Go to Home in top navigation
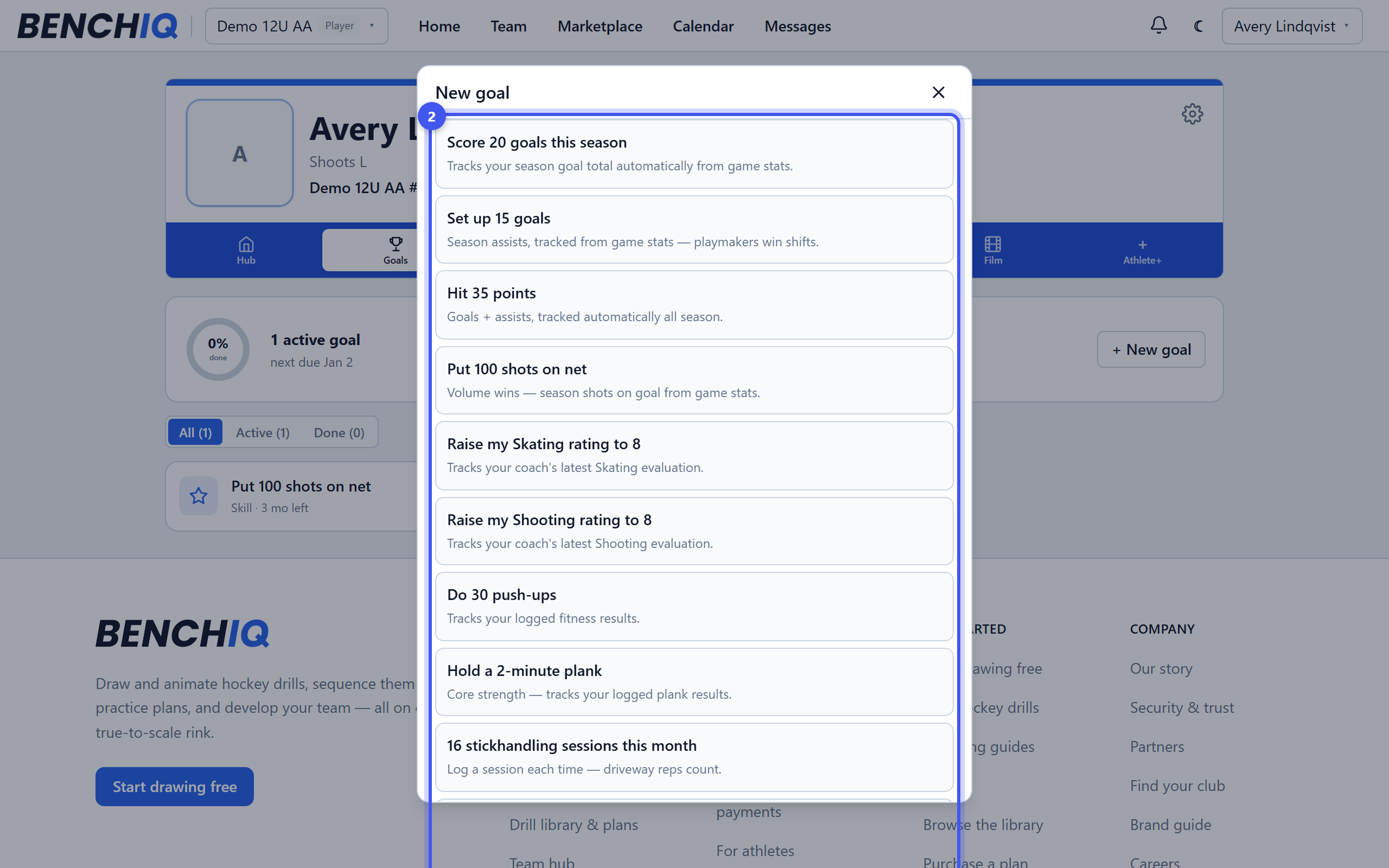The width and height of the screenshot is (1389, 868). (439, 26)
